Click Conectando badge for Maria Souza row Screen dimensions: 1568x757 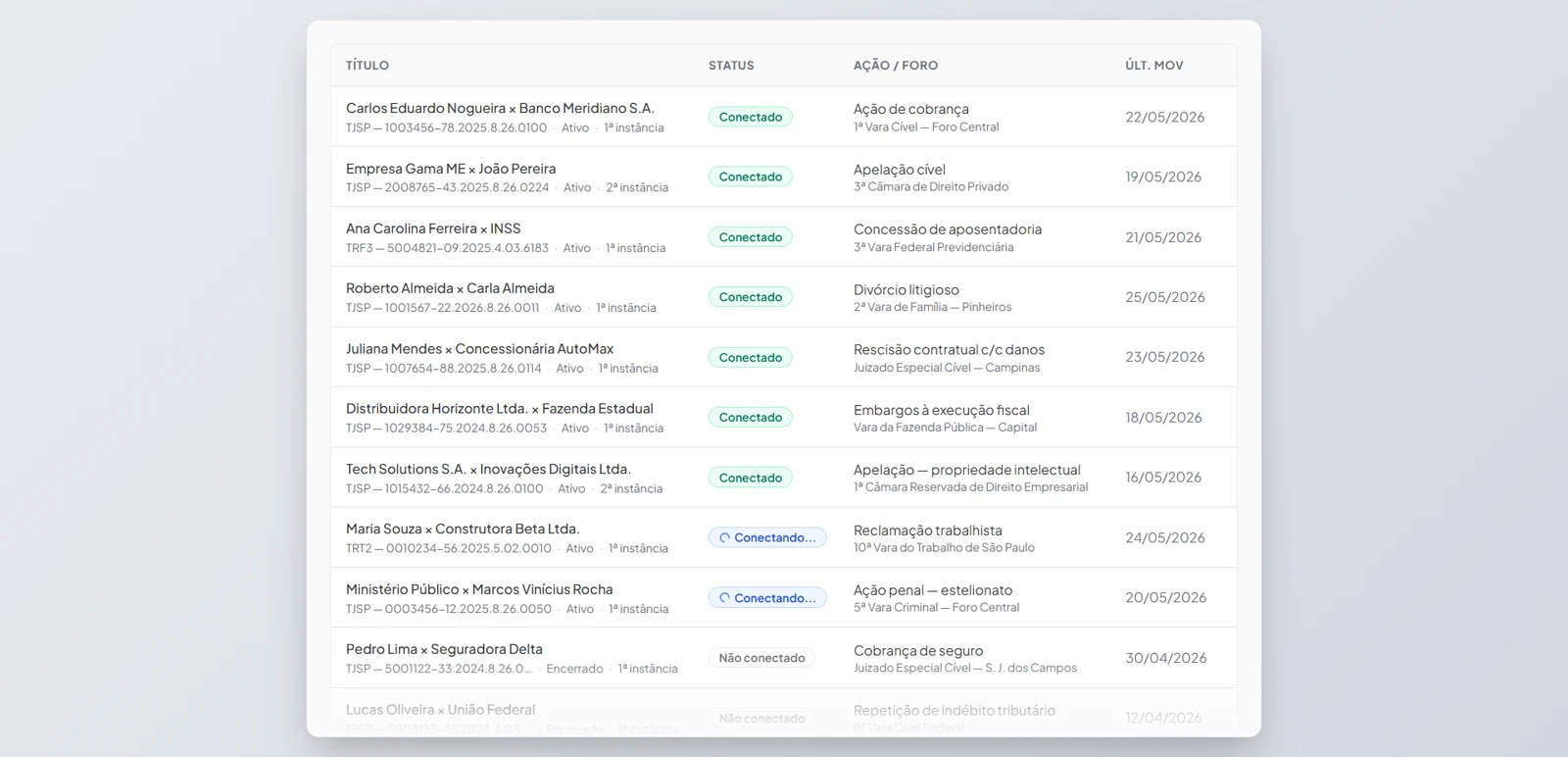click(767, 537)
